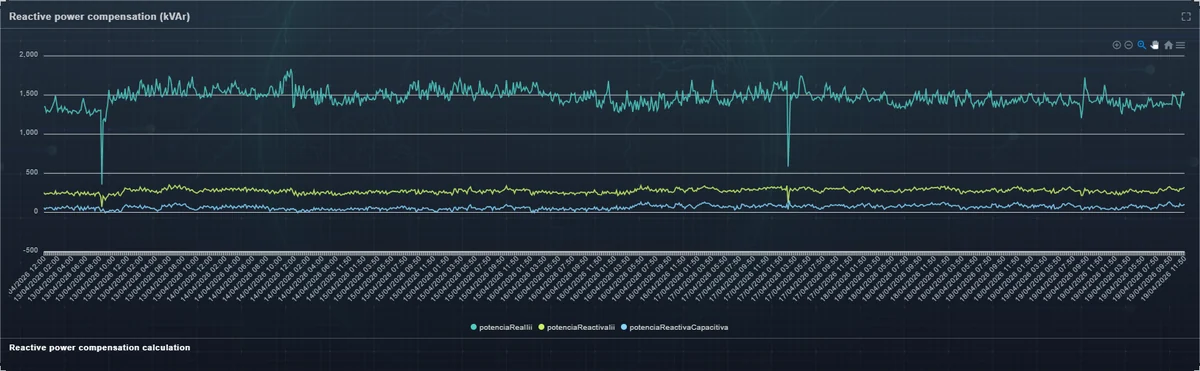1200x371 pixels.
Task: Click the zoom out minus icon
Action: coord(1129,45)
